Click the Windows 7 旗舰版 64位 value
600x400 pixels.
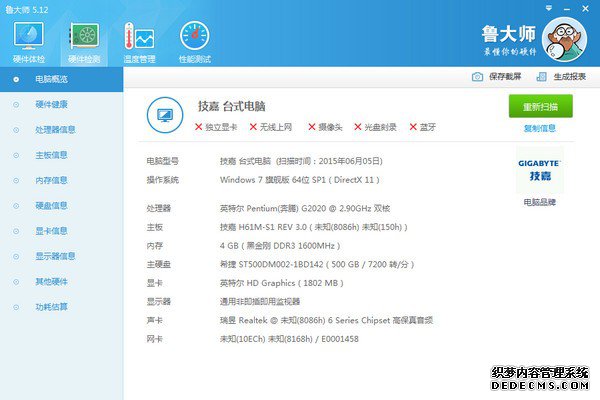300,180
